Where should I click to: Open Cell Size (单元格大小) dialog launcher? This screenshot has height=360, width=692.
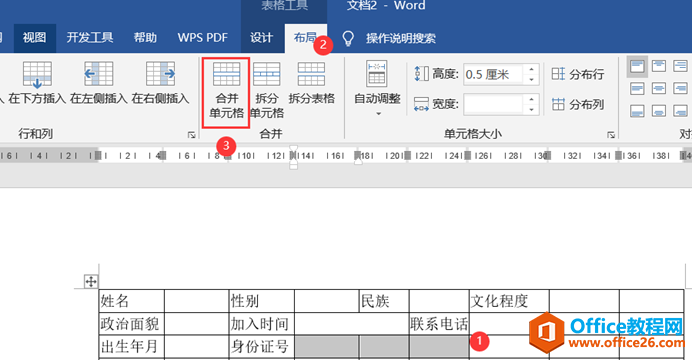(611, 135)
